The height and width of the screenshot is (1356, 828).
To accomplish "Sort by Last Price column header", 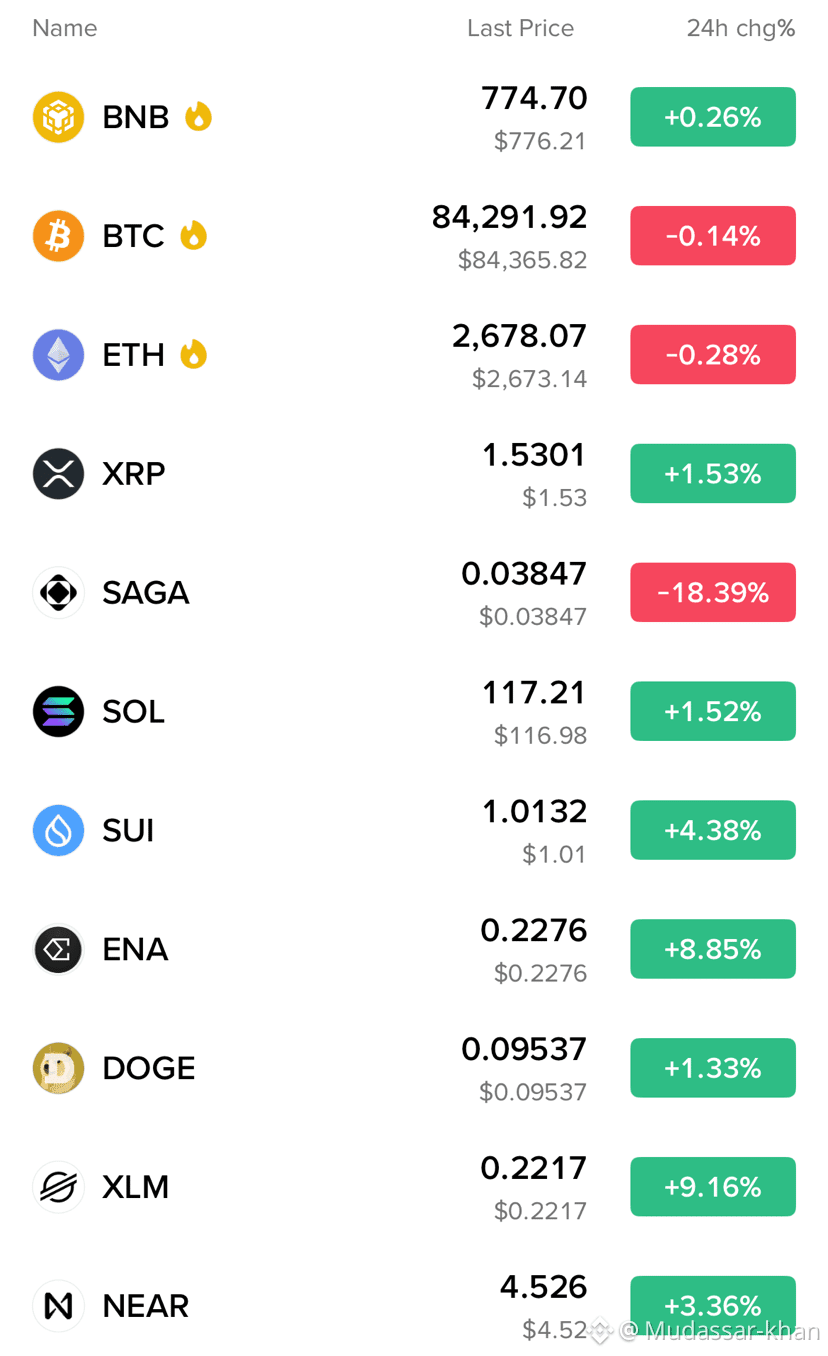I will point(521,28).
